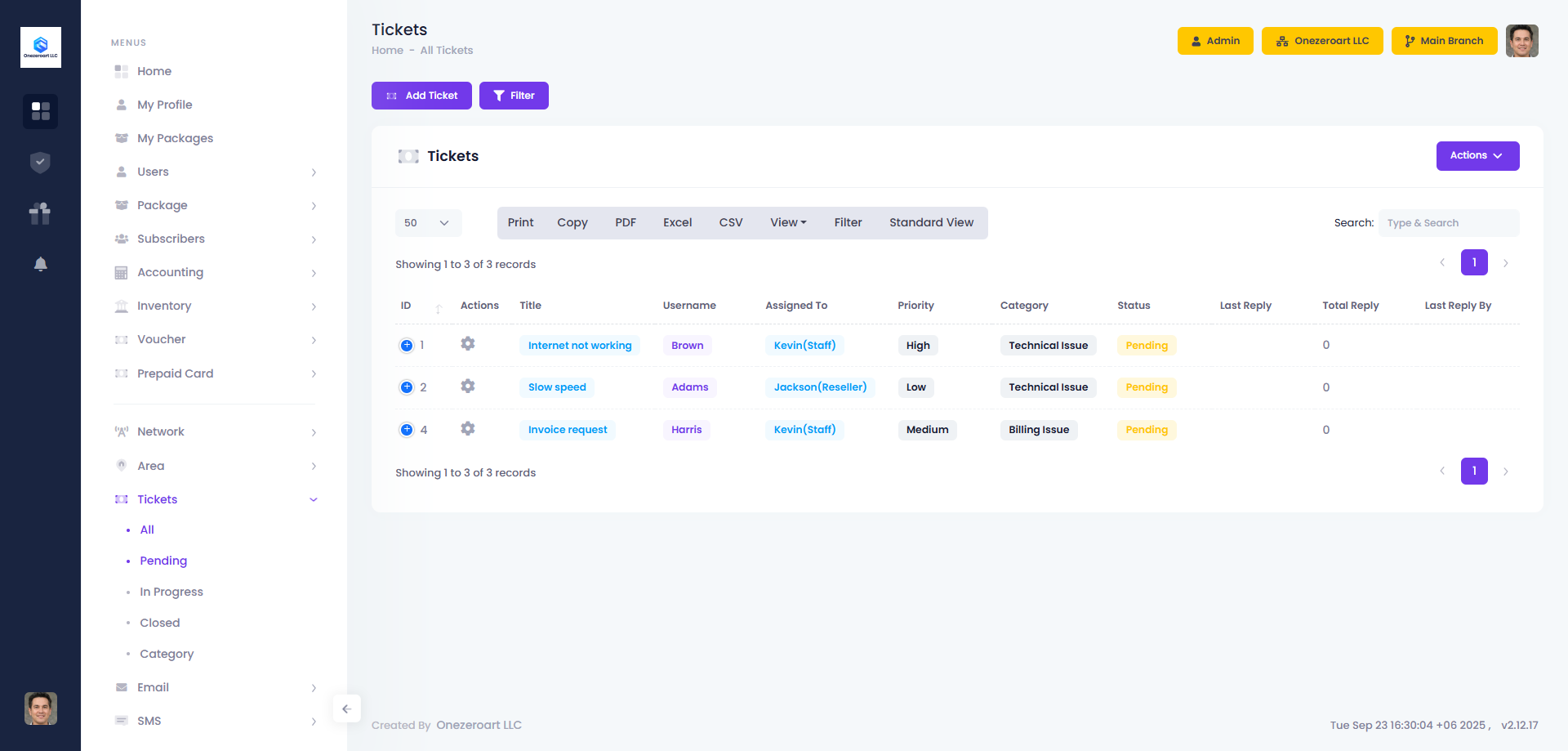Click the Add Ticket button
The image size is (1568, 751).
point(421,96)
